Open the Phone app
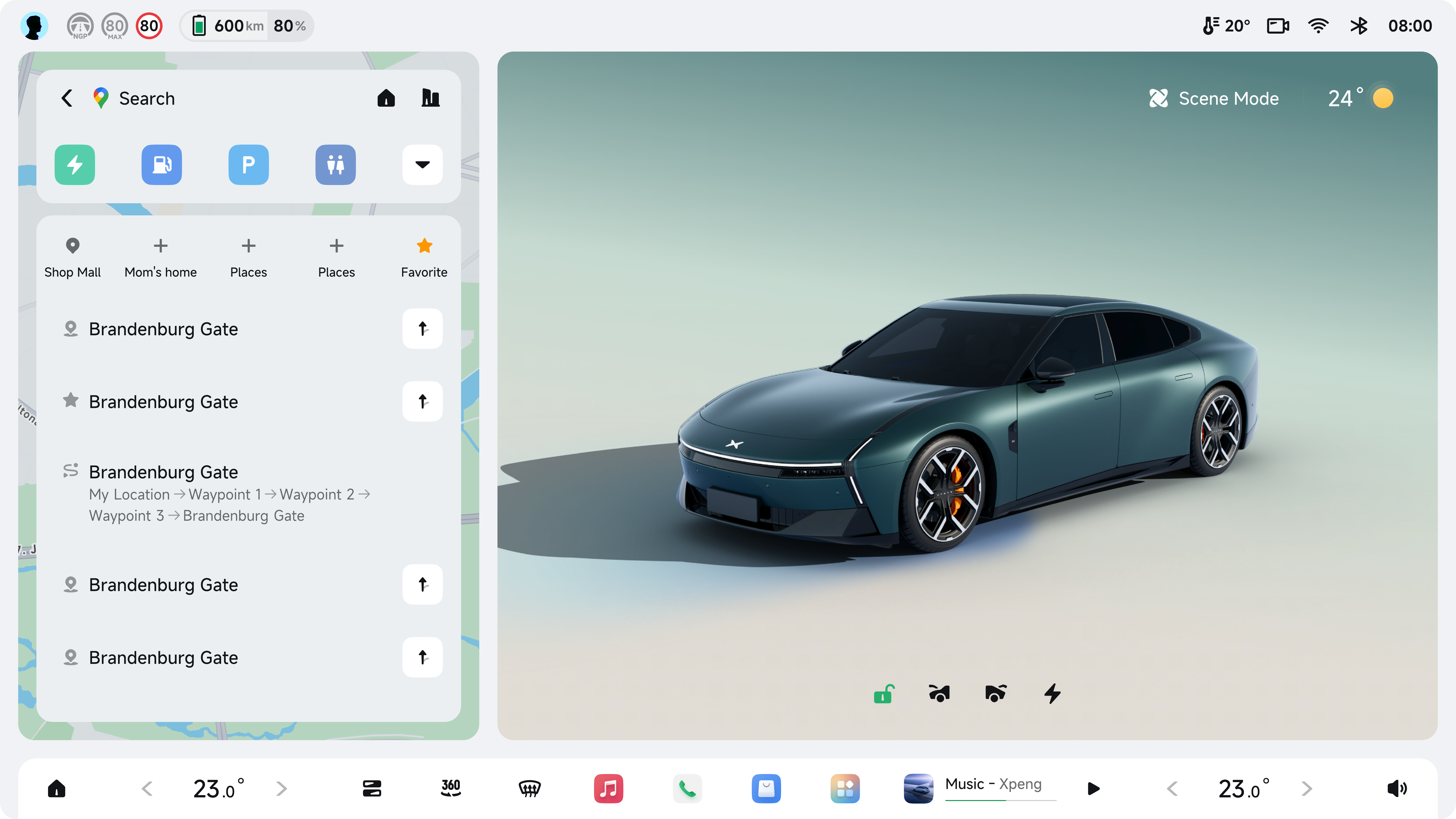This screenshot has width=1456, height=819. pyautogui.click(x=687, y=788)
